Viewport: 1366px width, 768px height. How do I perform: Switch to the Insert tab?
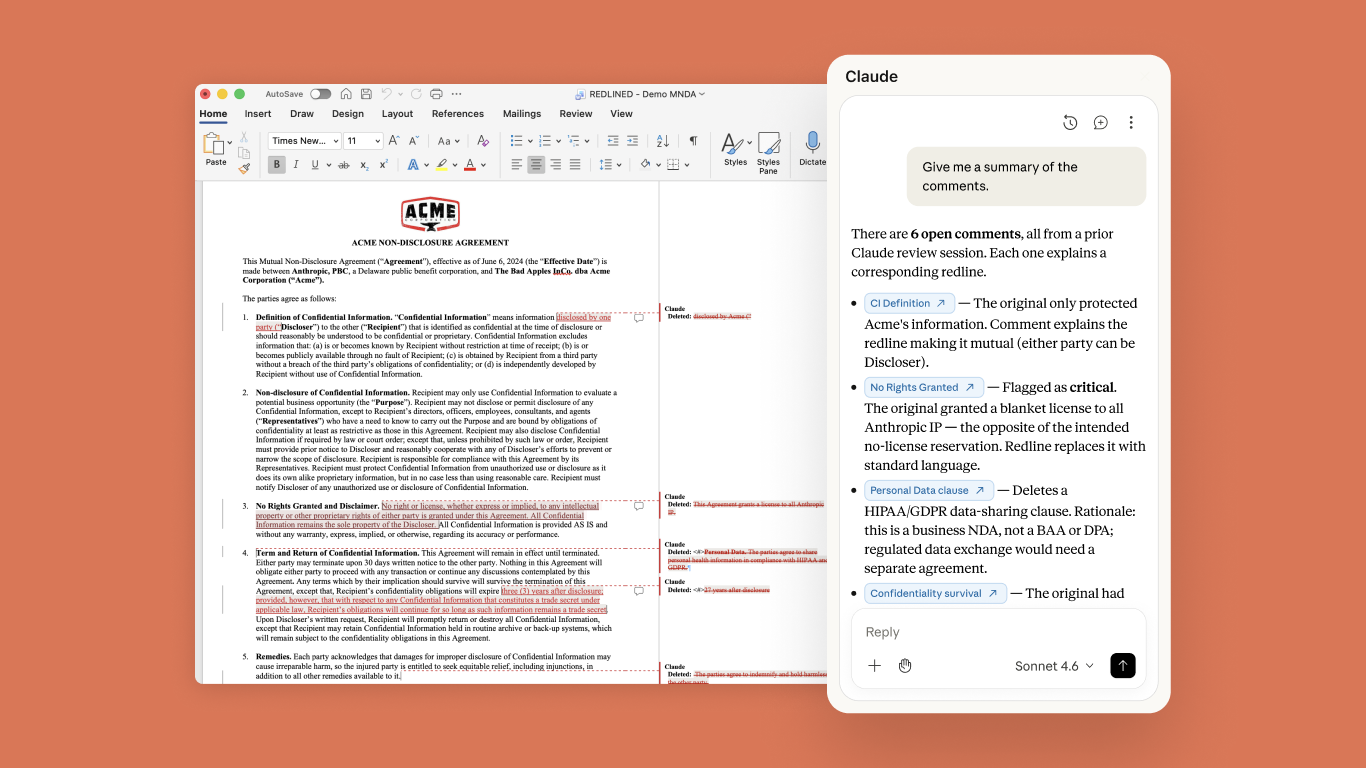pos(258,114)
